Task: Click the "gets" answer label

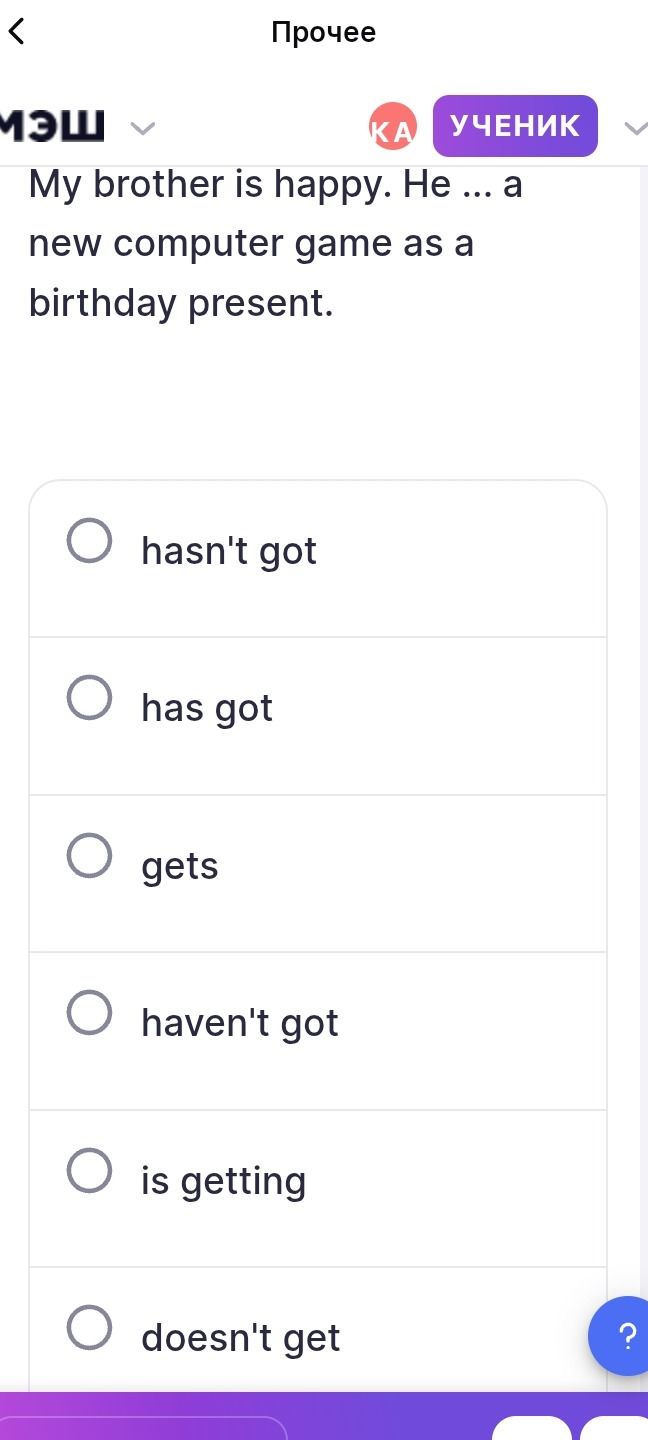Action: click(180, 866)
